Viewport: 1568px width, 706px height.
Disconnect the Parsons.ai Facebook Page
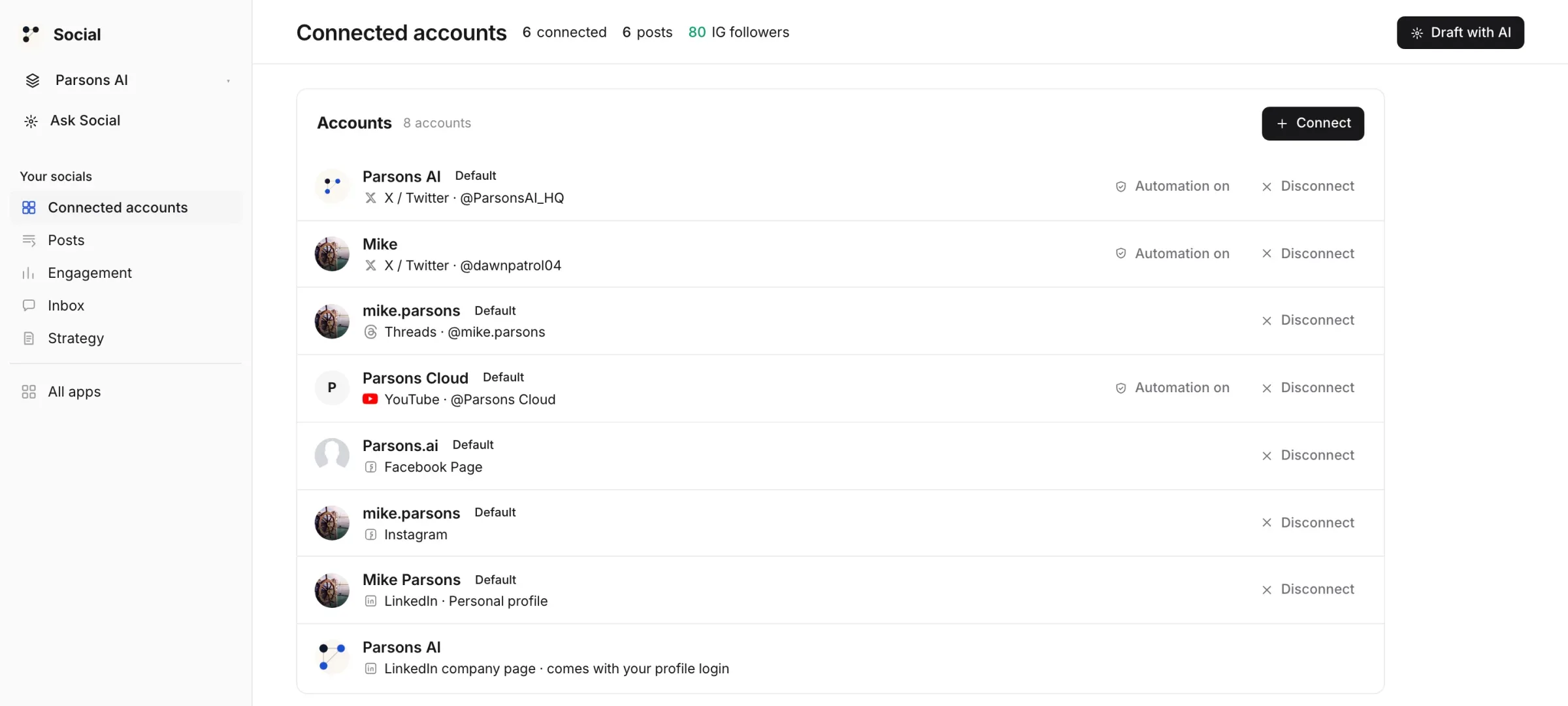coord(1308,455)
